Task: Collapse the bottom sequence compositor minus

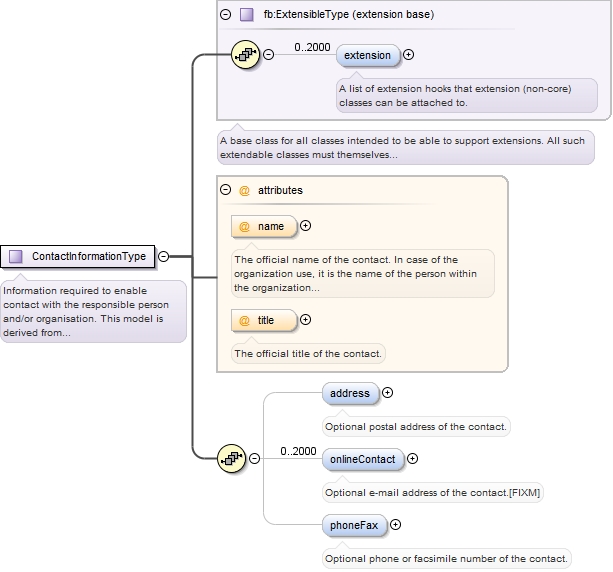Action: (x=255, y=458)
